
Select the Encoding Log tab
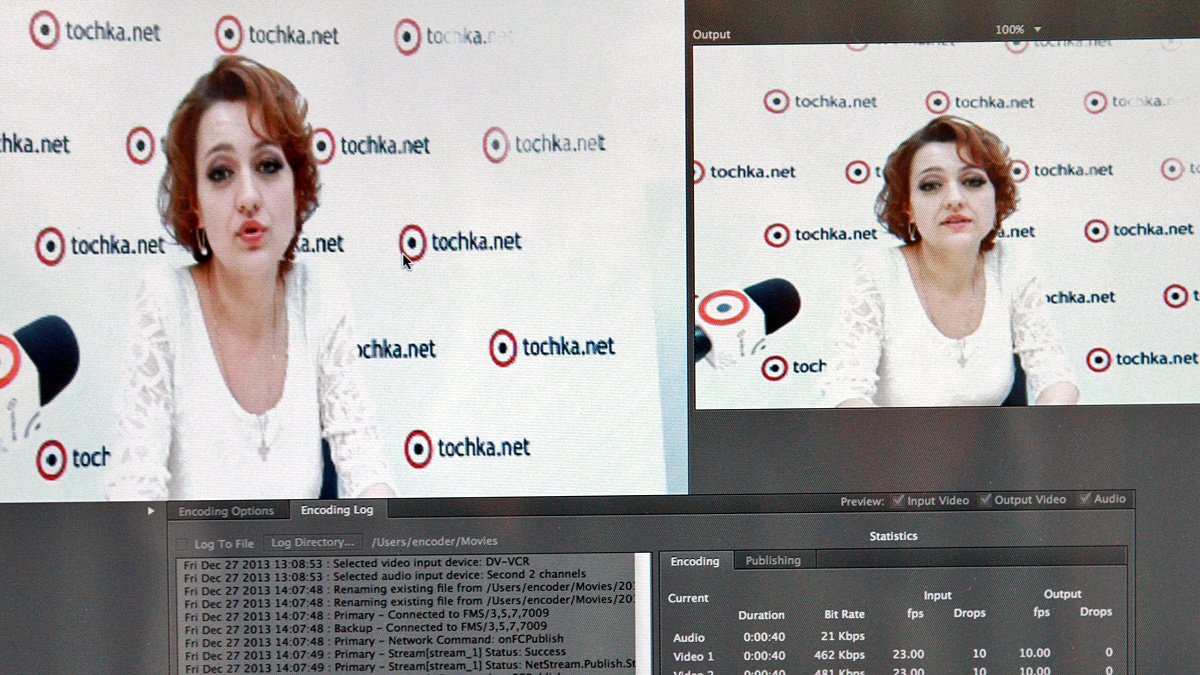(x=337, y=510)
